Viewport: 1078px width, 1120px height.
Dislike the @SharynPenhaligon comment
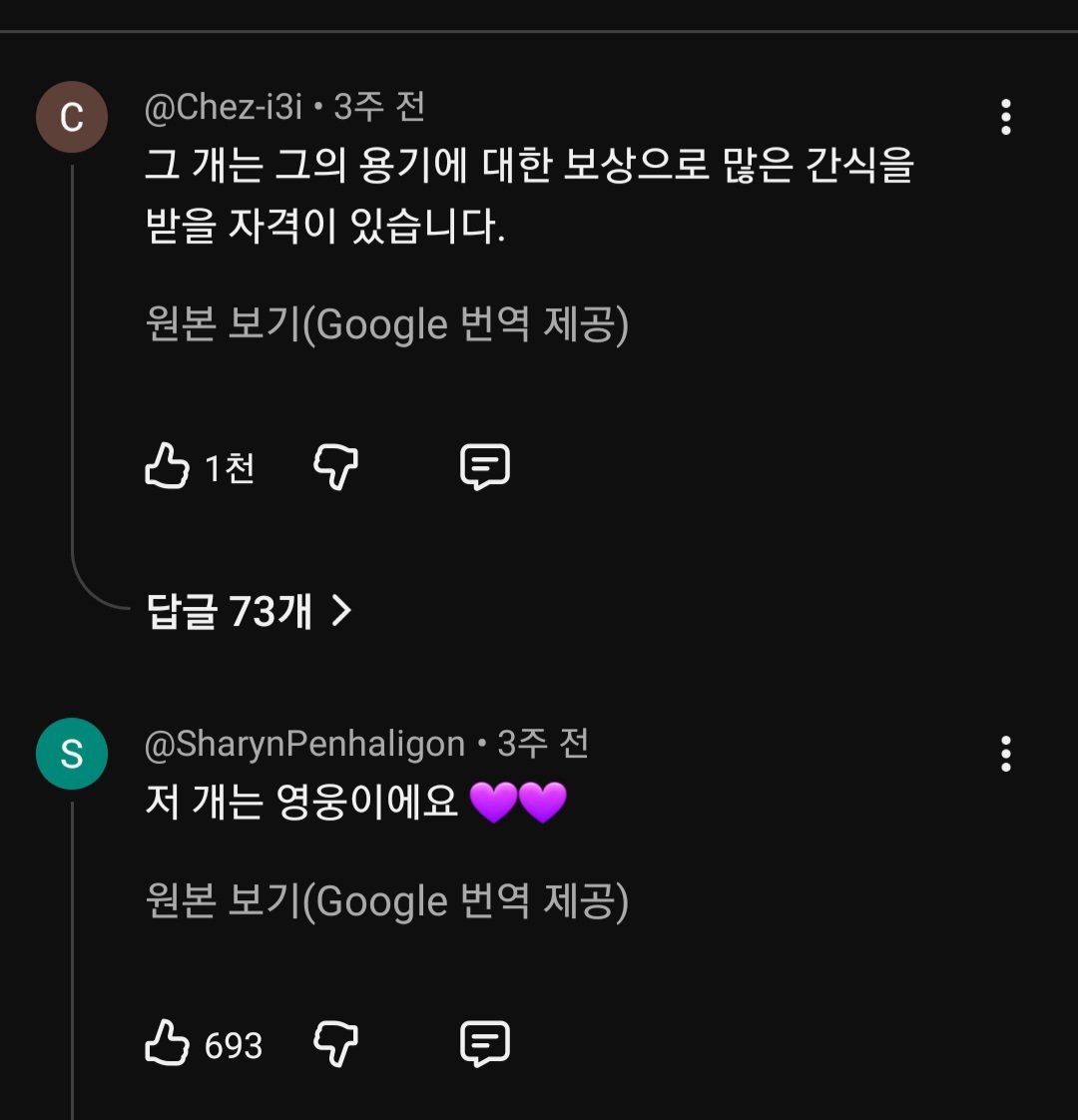pyautogui.click(x=335, y=1044)
